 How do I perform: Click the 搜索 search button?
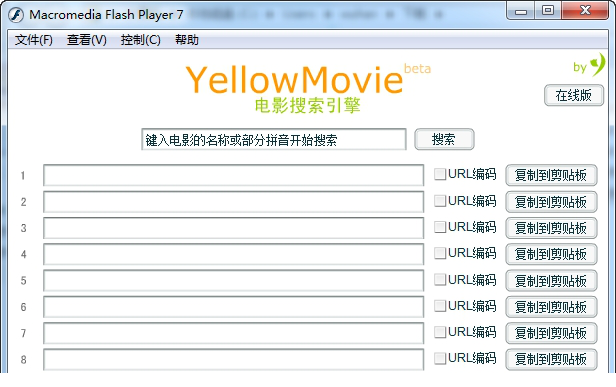(444, 139)
